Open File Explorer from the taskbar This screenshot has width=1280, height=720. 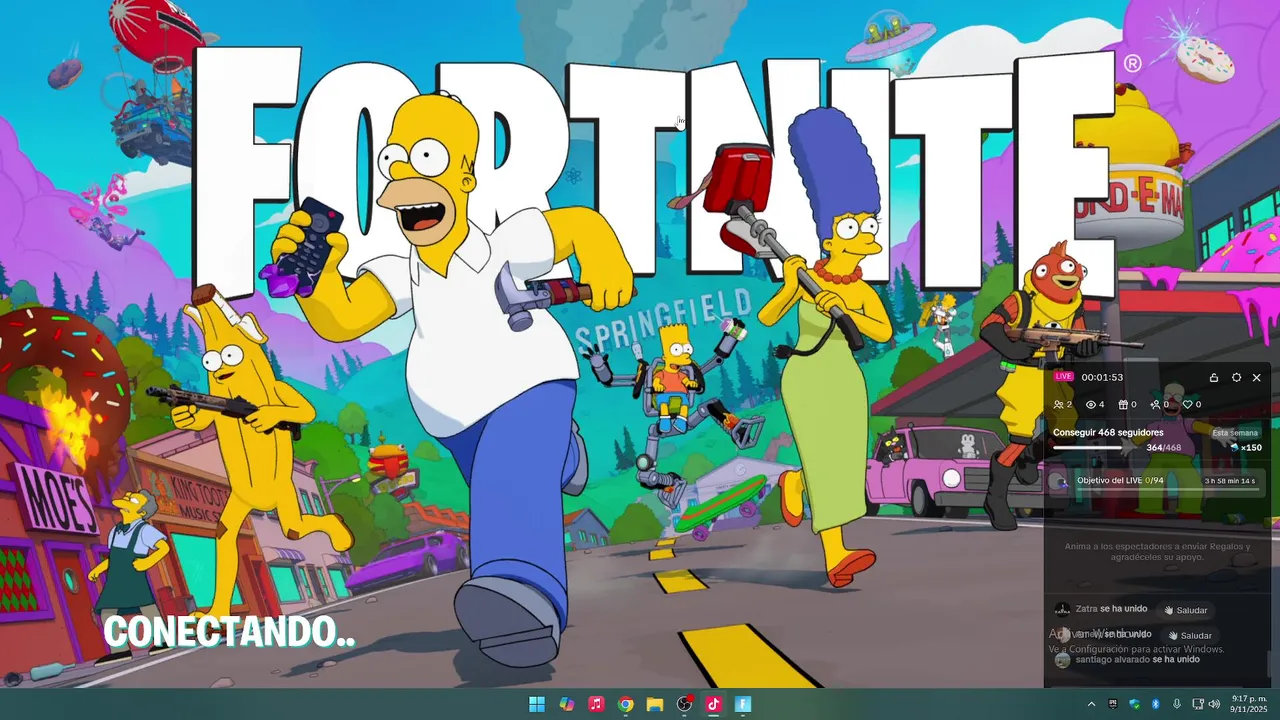pyautogui.click(x=655, y=704)
